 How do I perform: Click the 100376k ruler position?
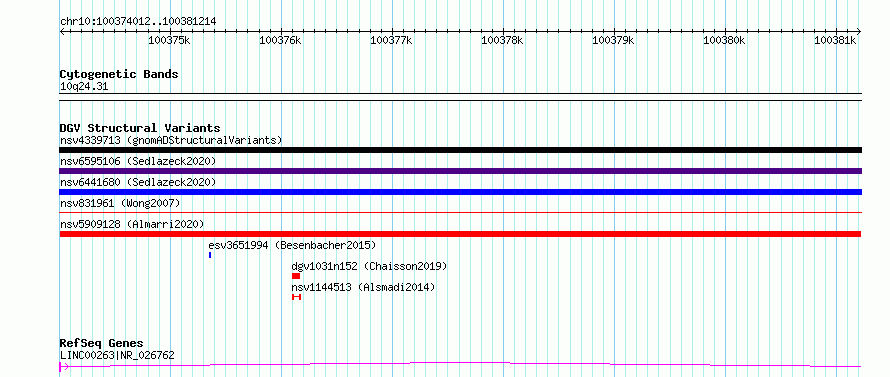(x=280, y=40)
